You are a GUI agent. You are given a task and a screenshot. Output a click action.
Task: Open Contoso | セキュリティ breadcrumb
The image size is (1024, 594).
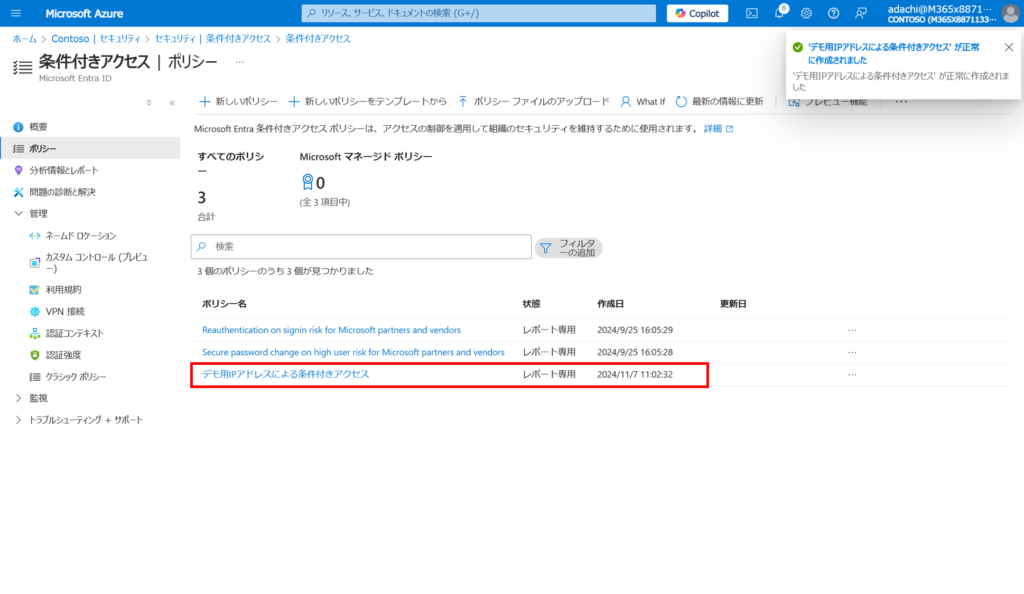coord(96,39)
